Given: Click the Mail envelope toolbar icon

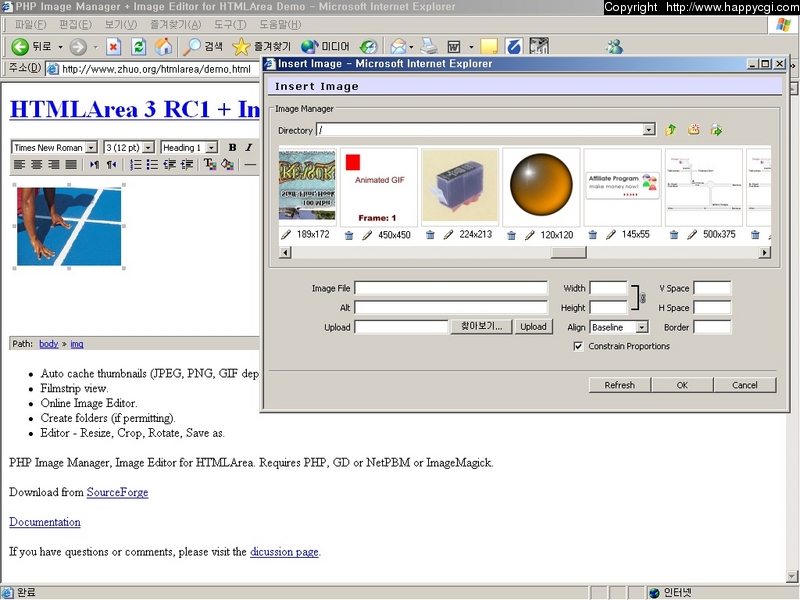Looking at the screenshot, I should tap(398, 47).
